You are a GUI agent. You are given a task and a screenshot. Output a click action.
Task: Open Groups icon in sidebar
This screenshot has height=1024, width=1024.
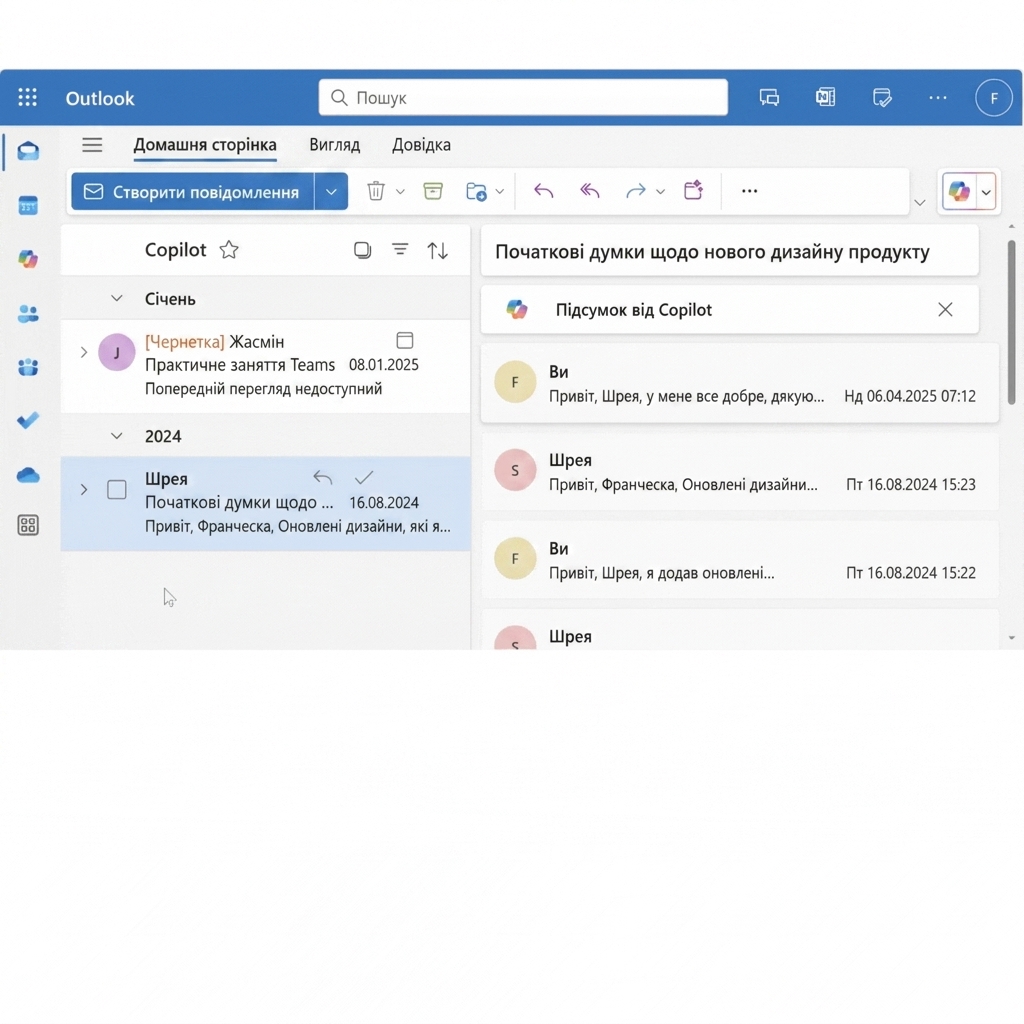click(x=28, y=367)
